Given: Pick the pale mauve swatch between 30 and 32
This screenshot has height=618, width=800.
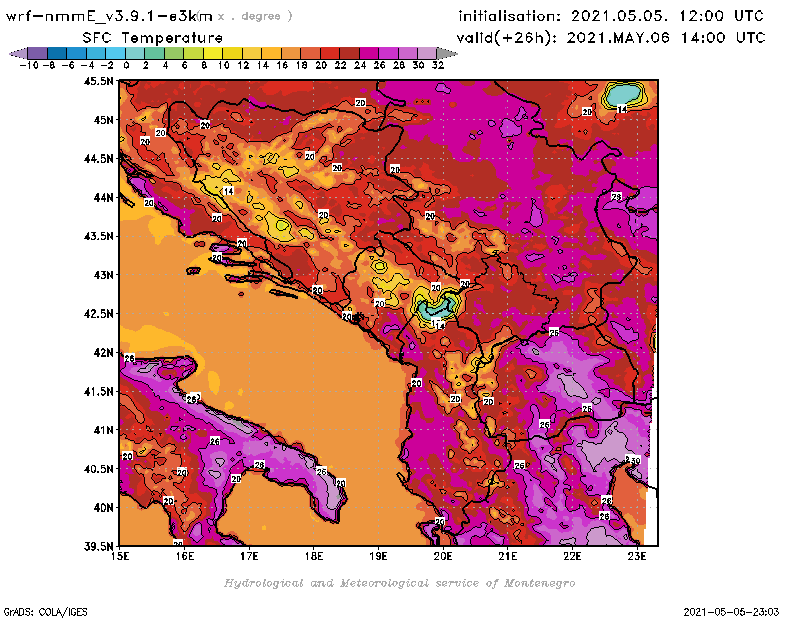Looking at the screenshot, I should pos(427,53).
